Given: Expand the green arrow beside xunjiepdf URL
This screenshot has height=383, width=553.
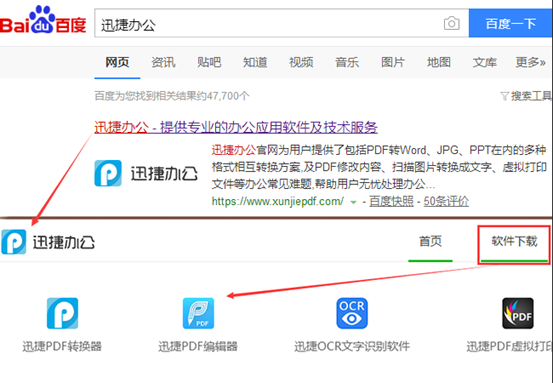Looking at the screenshot, I should coord(353,202).
